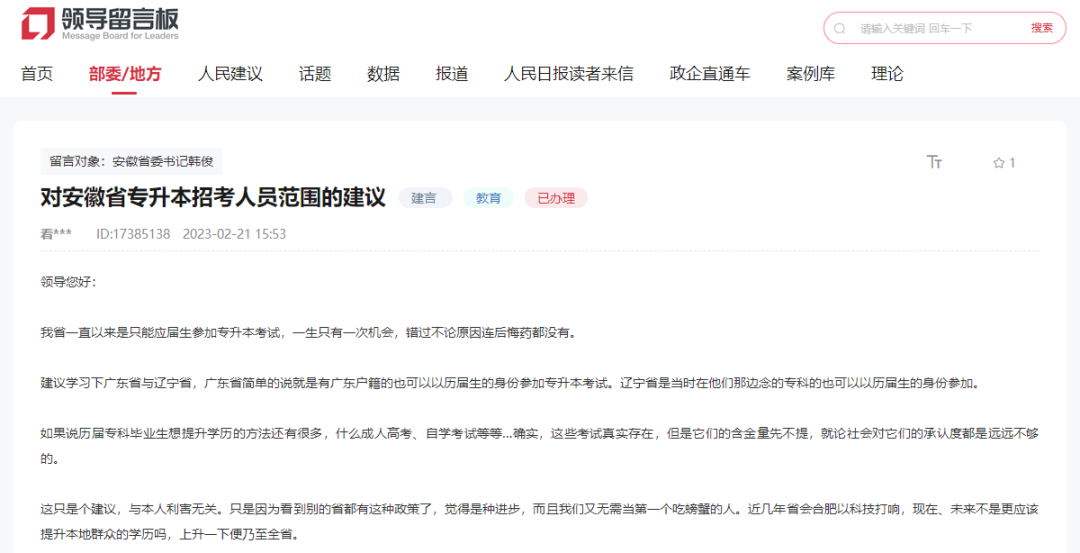Go to the 话题 tab
Screen dimensions: 1080x553
(x=315, y=74)
